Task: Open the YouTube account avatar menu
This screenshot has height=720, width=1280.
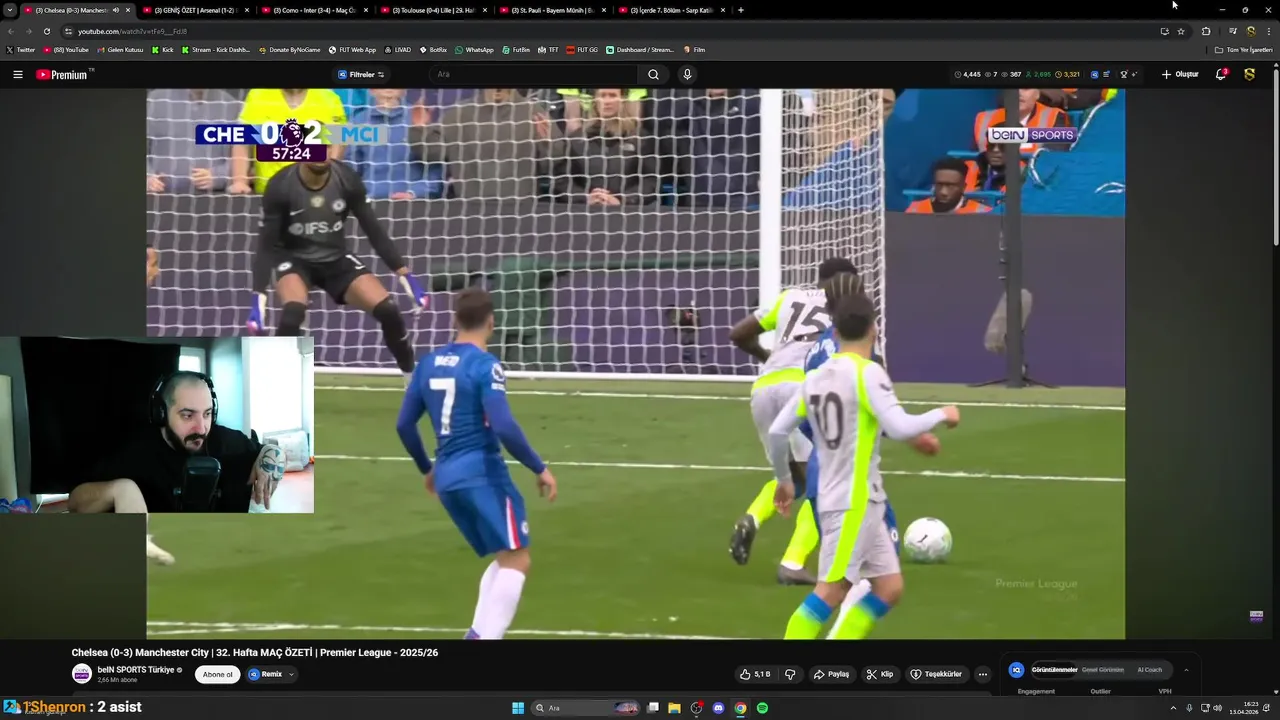Action: click(1250, 74)
